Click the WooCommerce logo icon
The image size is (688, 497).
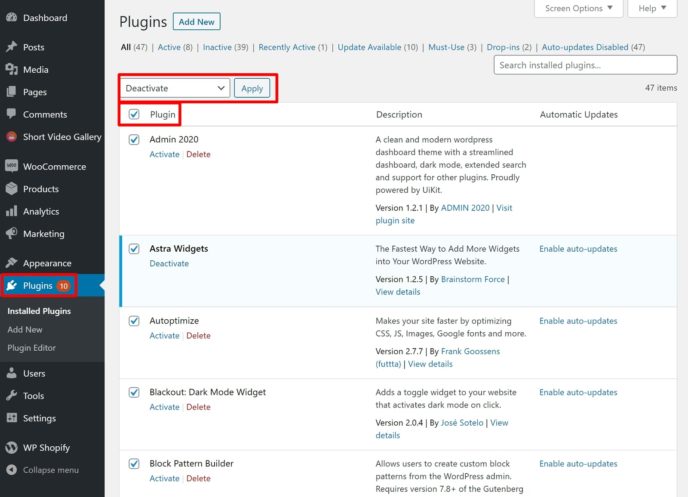pos(12,166)
